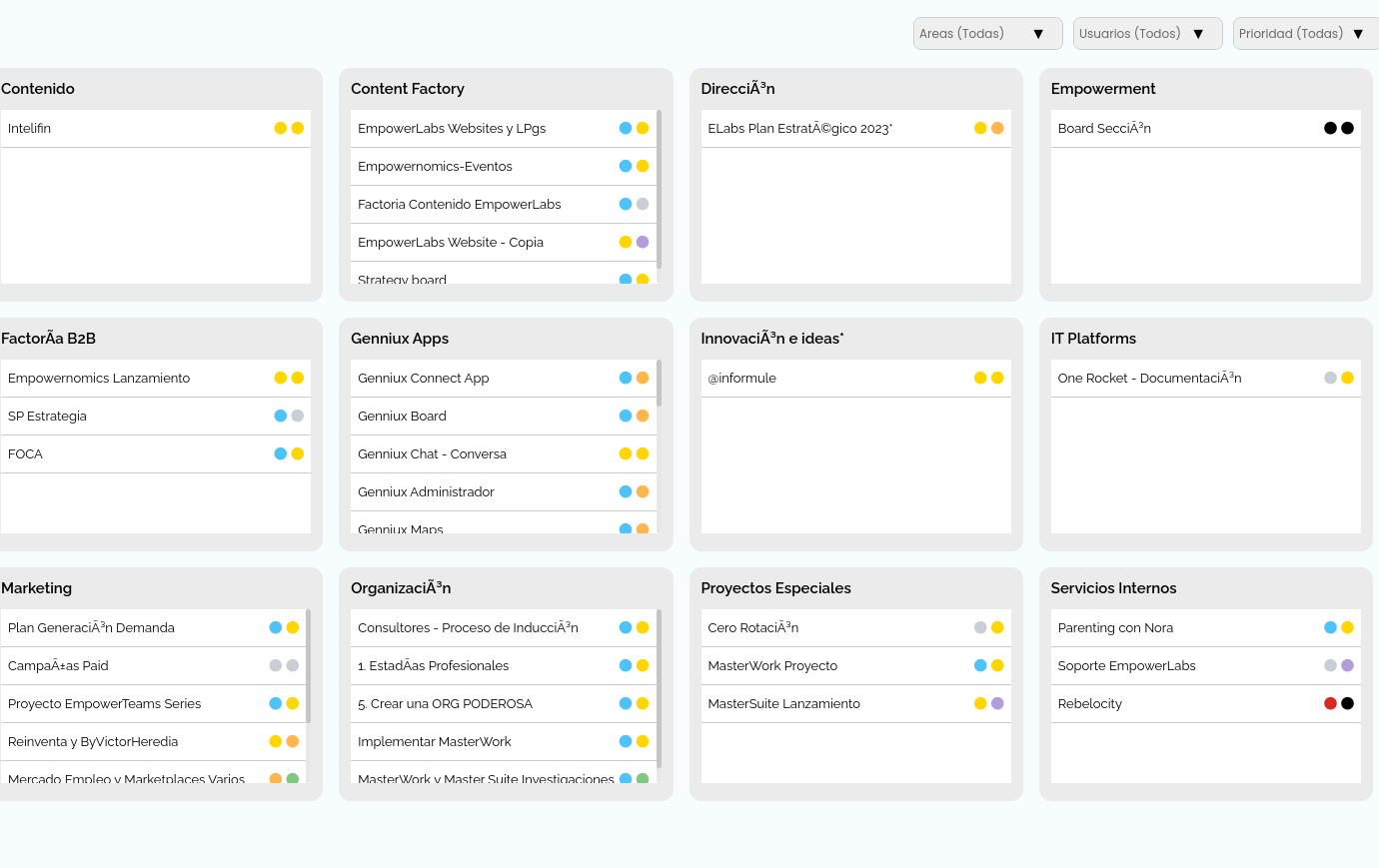
Task: Click the purple dot on MasterSuite Lanzamiento
Action: tap(997, 703)
